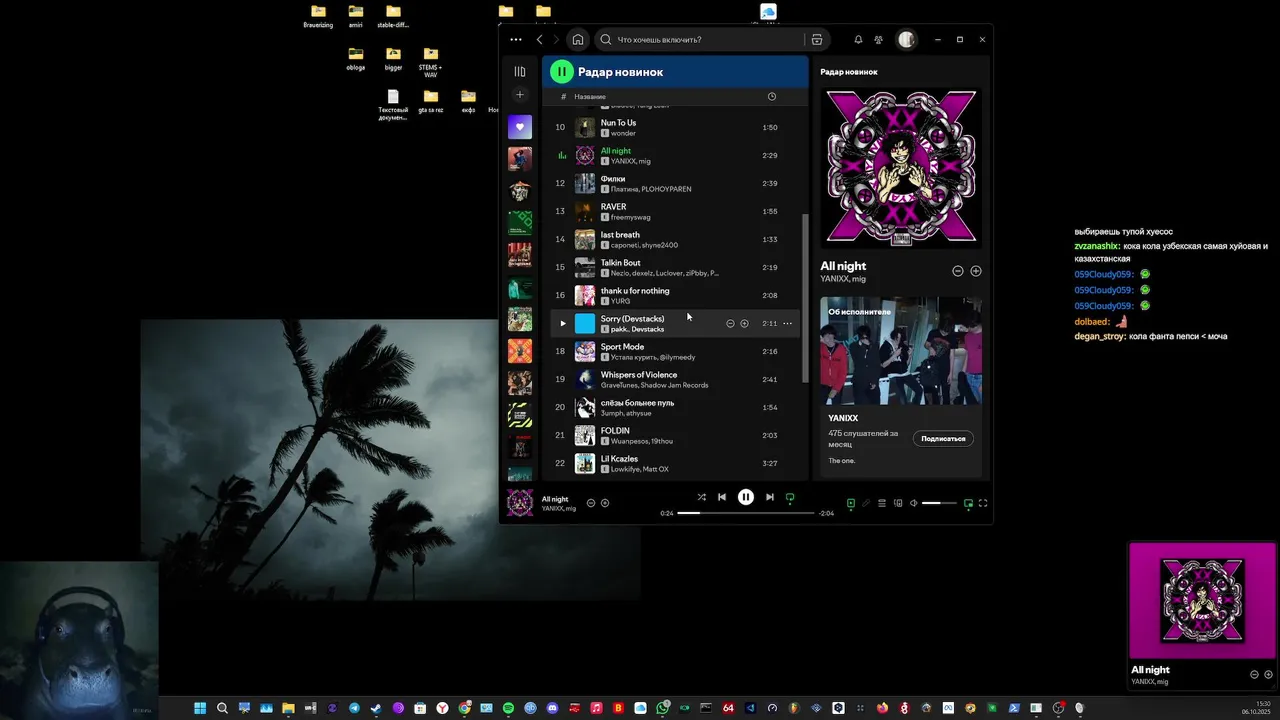1280x720 pixels.
Task: Toggle the miniplayer icon
Action: click(968, 503)
